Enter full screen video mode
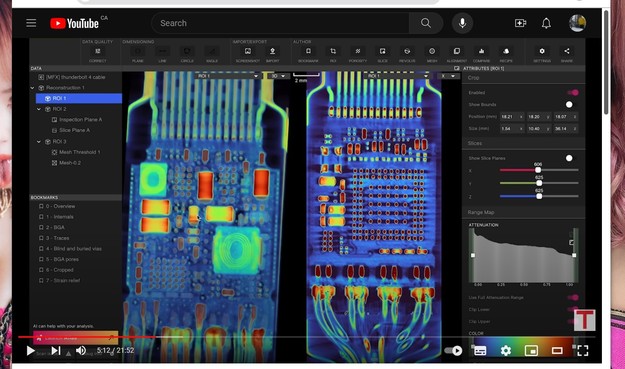 click(582, 351)
